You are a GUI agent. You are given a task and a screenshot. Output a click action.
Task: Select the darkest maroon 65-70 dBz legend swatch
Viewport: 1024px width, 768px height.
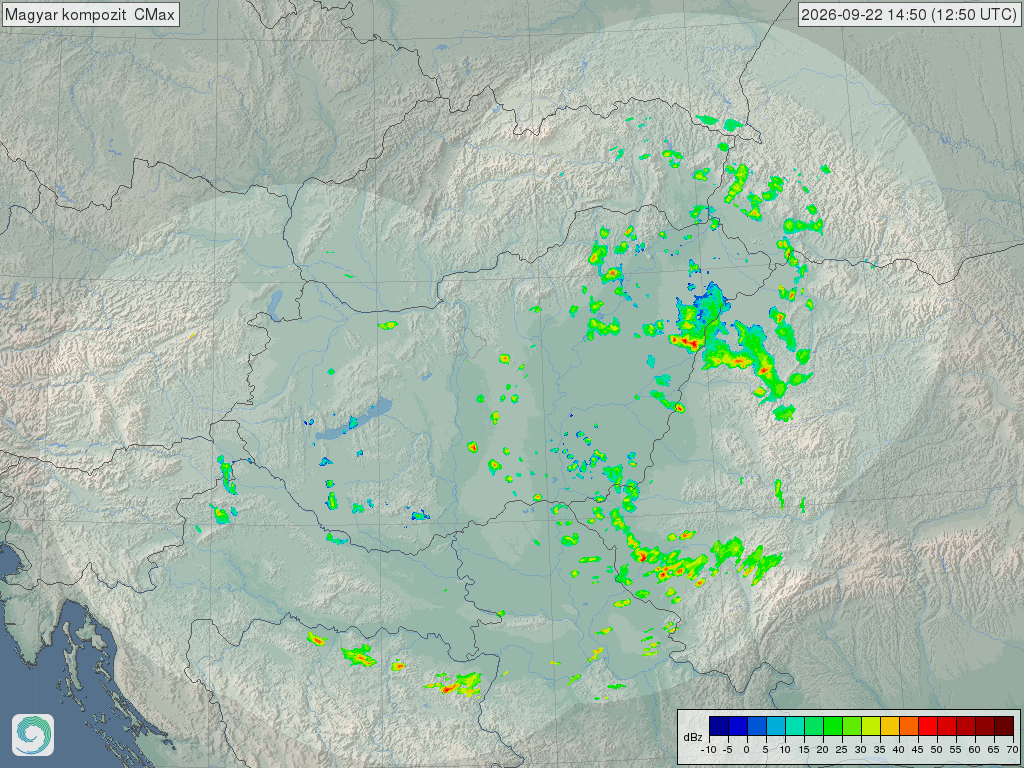coord(1004,726)
